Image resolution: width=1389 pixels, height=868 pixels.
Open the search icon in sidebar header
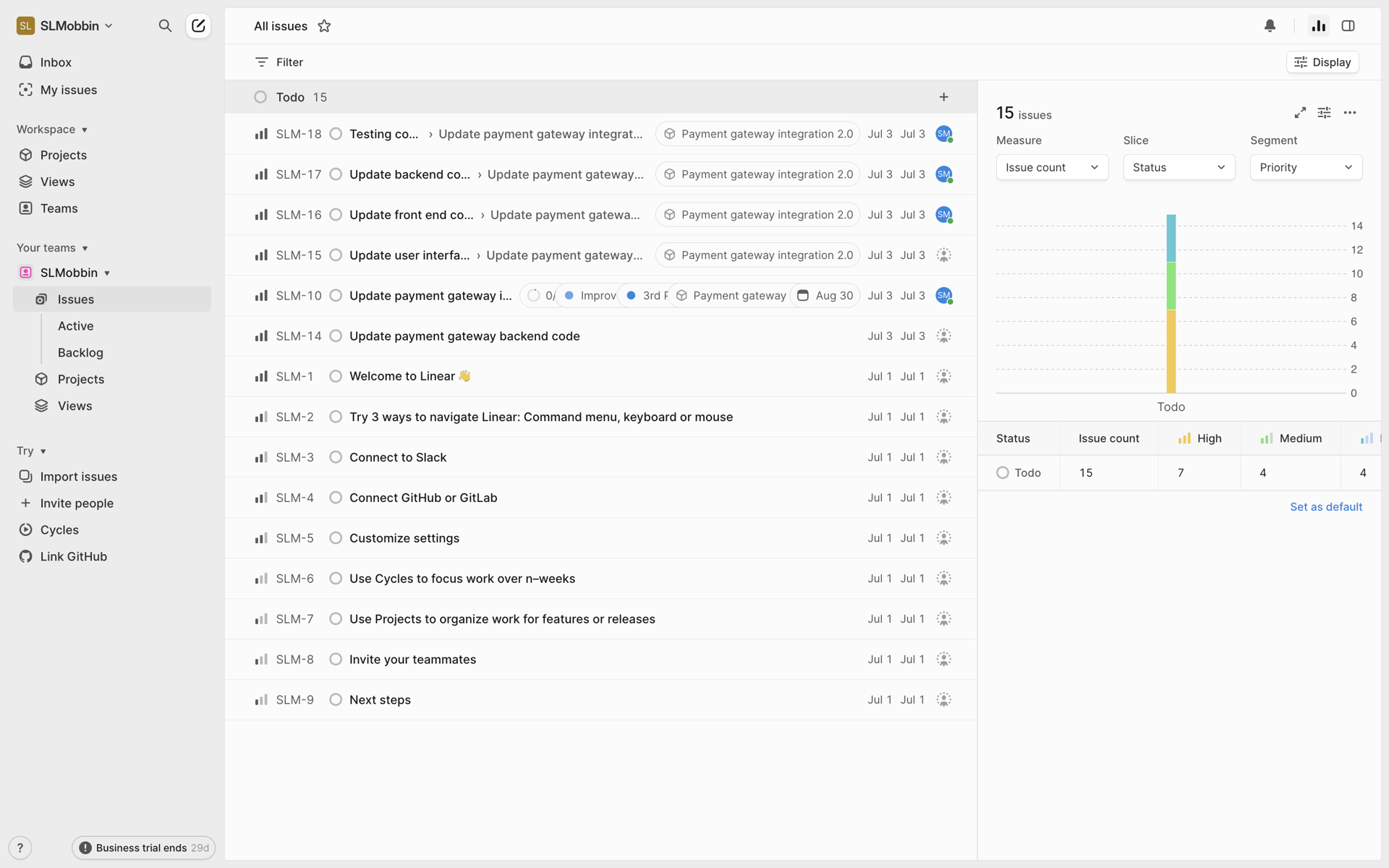(165, 26)
